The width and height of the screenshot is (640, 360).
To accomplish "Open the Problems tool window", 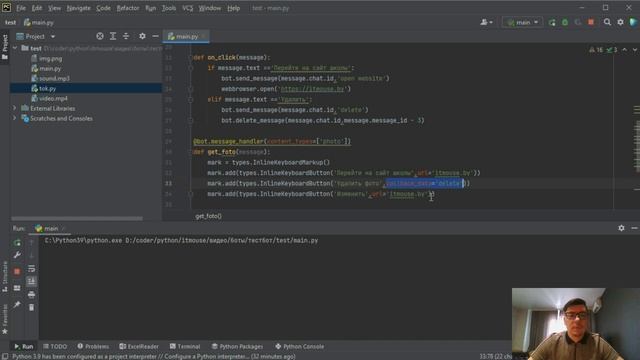I will click(x=93, y=346).
